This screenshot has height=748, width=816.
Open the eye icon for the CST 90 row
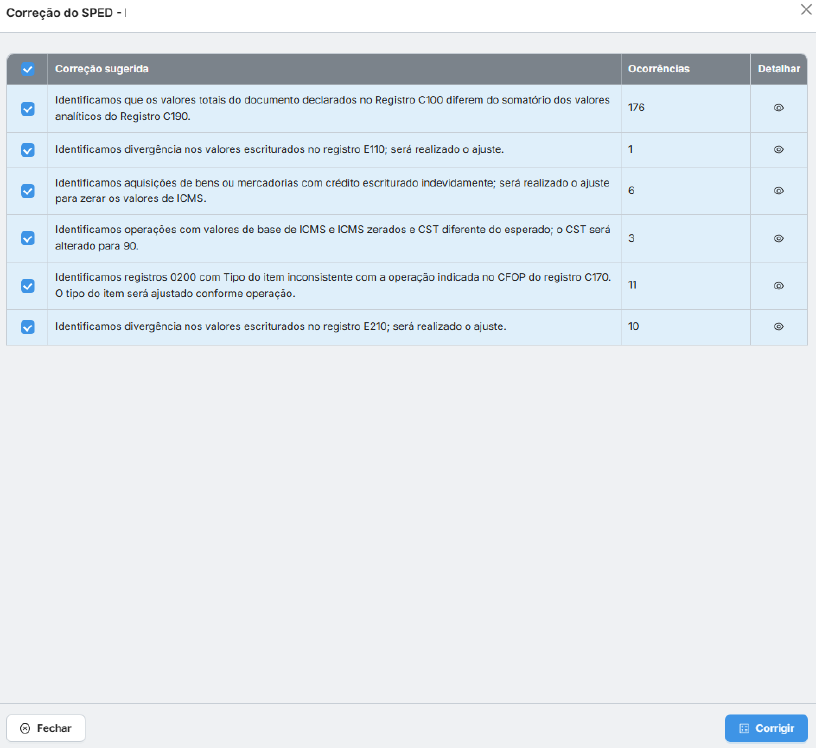coord(778,238)
